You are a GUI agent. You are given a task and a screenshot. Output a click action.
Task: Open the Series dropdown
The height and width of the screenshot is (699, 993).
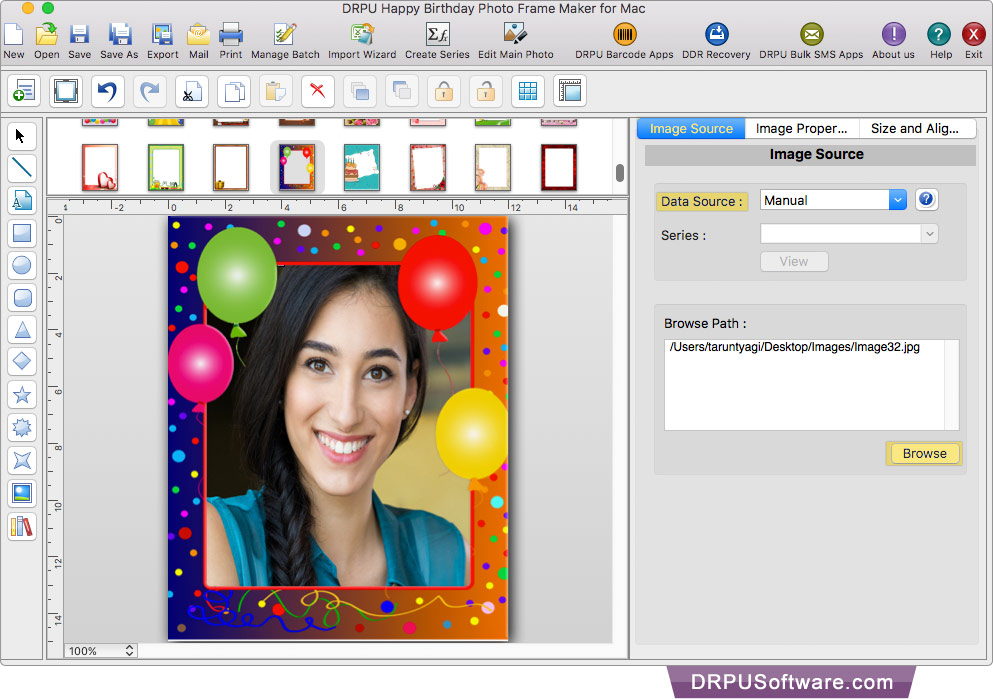[849, 234]
